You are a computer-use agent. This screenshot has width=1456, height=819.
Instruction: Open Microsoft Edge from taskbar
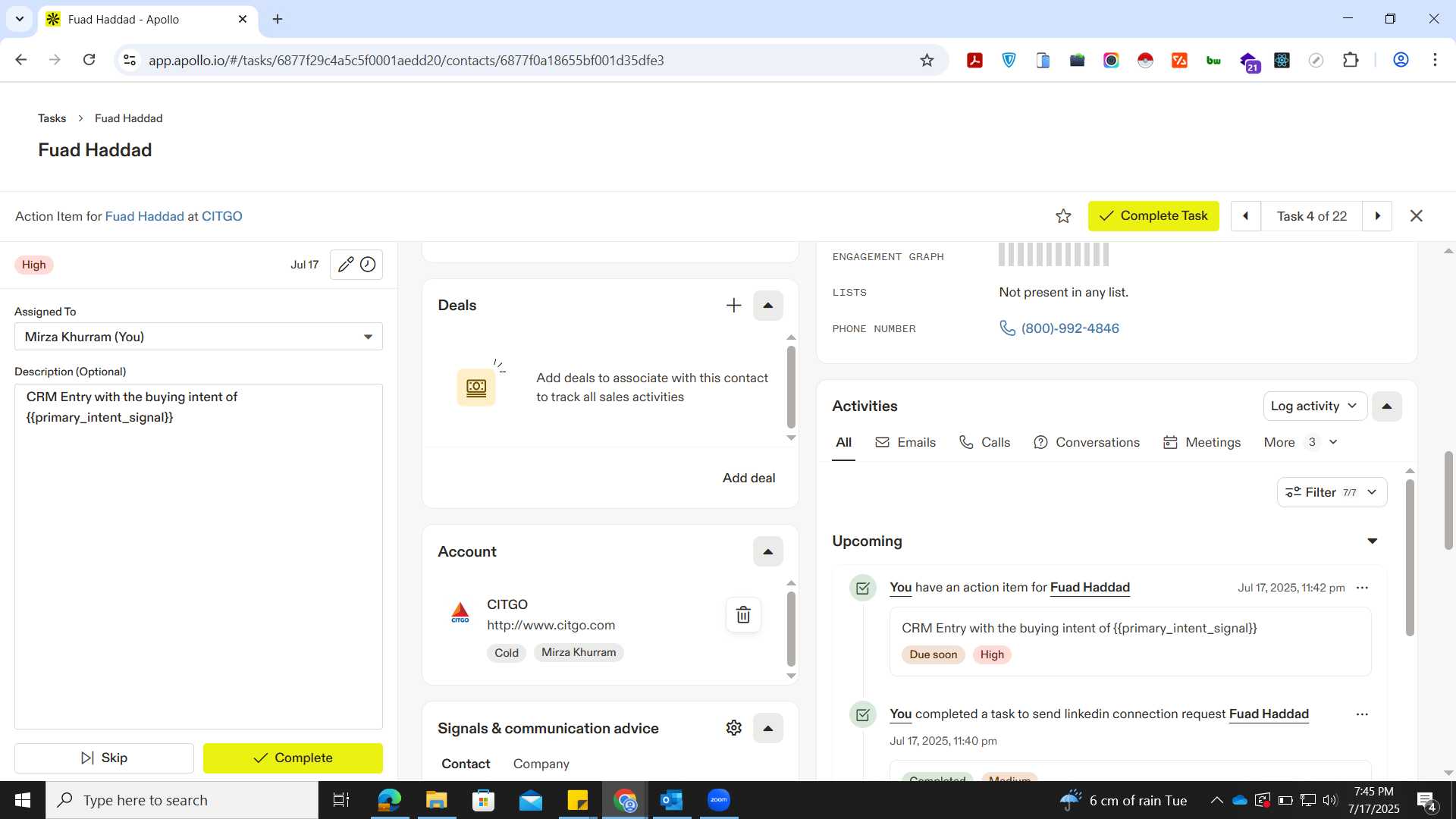pyautogui.click(x=389, y=800)
